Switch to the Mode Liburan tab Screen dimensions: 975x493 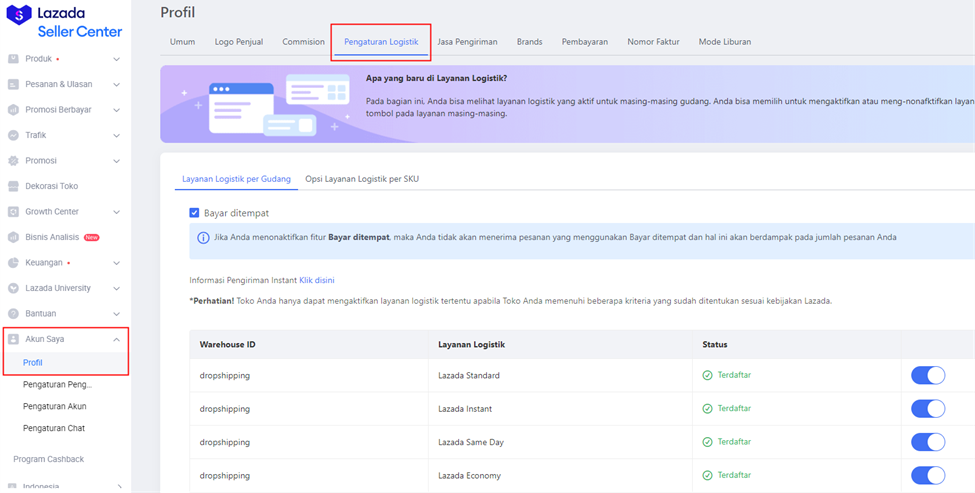coord(724,42)
